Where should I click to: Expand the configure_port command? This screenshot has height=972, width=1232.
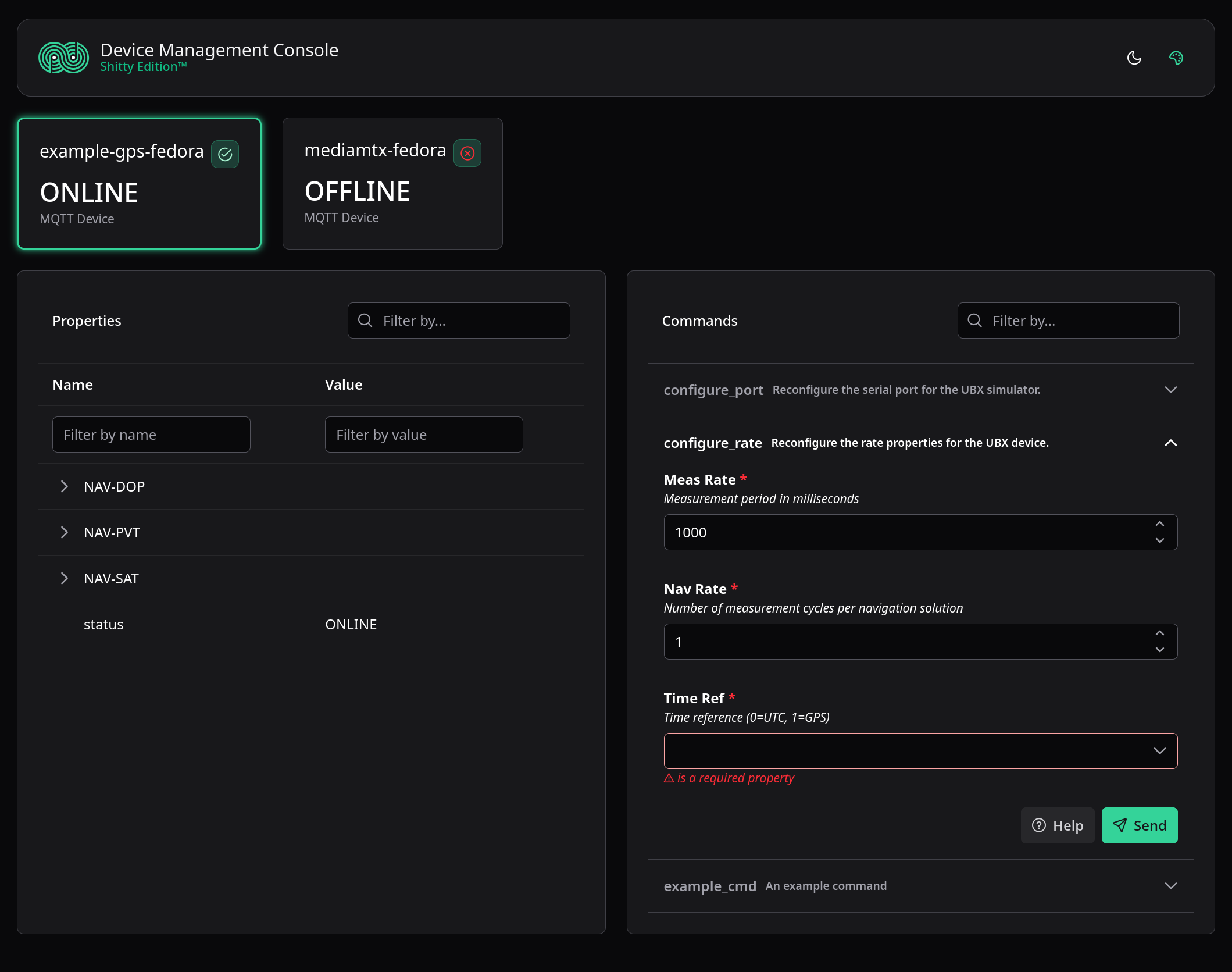(1170, 390)
